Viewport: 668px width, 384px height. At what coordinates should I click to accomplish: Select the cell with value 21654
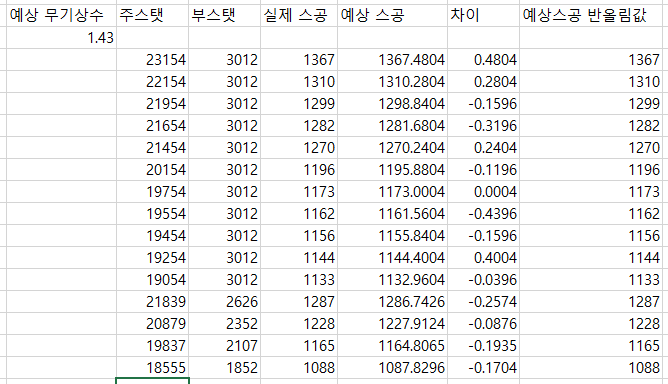point(153,126)
